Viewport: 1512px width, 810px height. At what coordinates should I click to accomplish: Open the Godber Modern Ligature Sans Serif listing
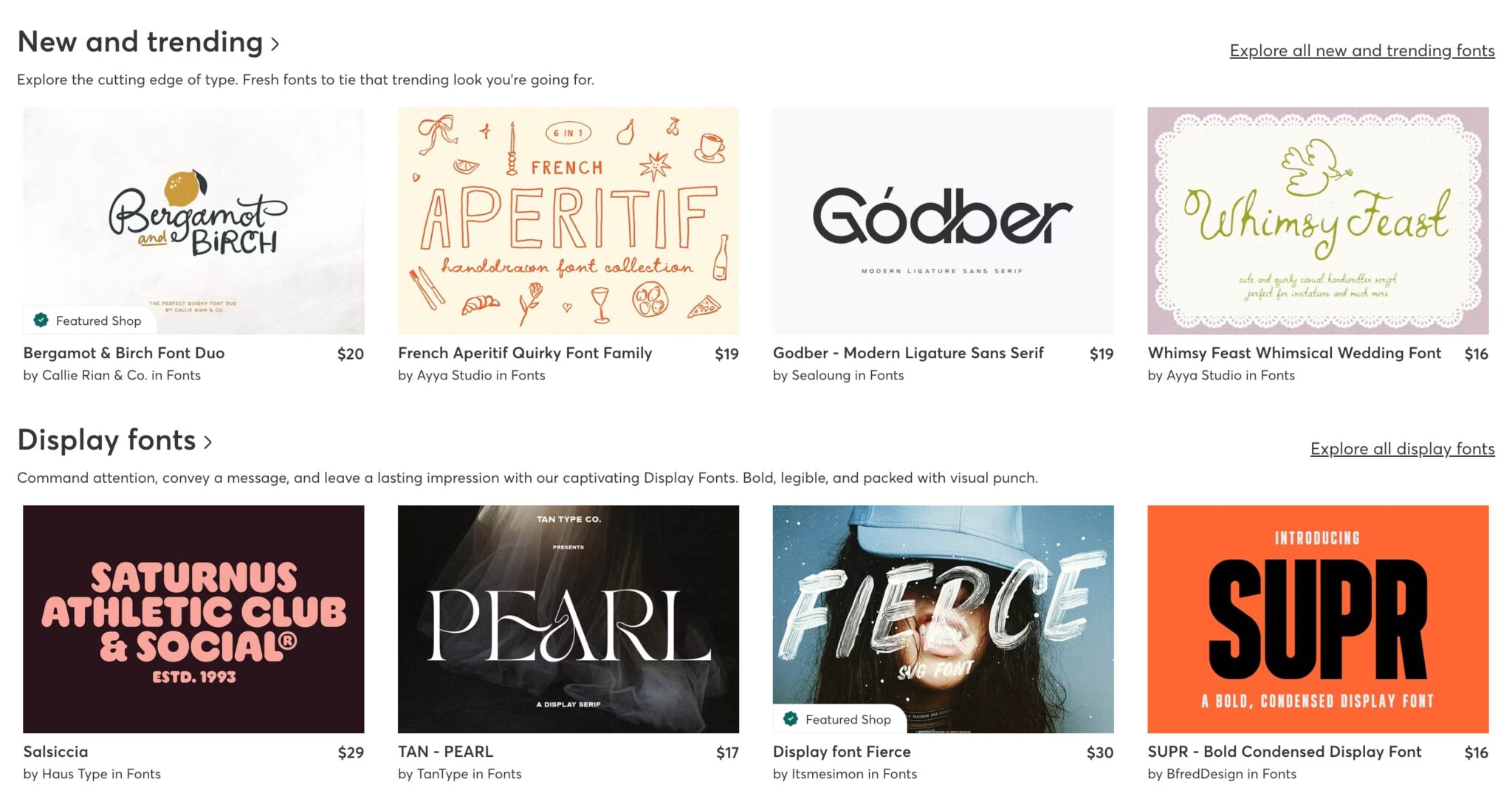tap(909, 353)
